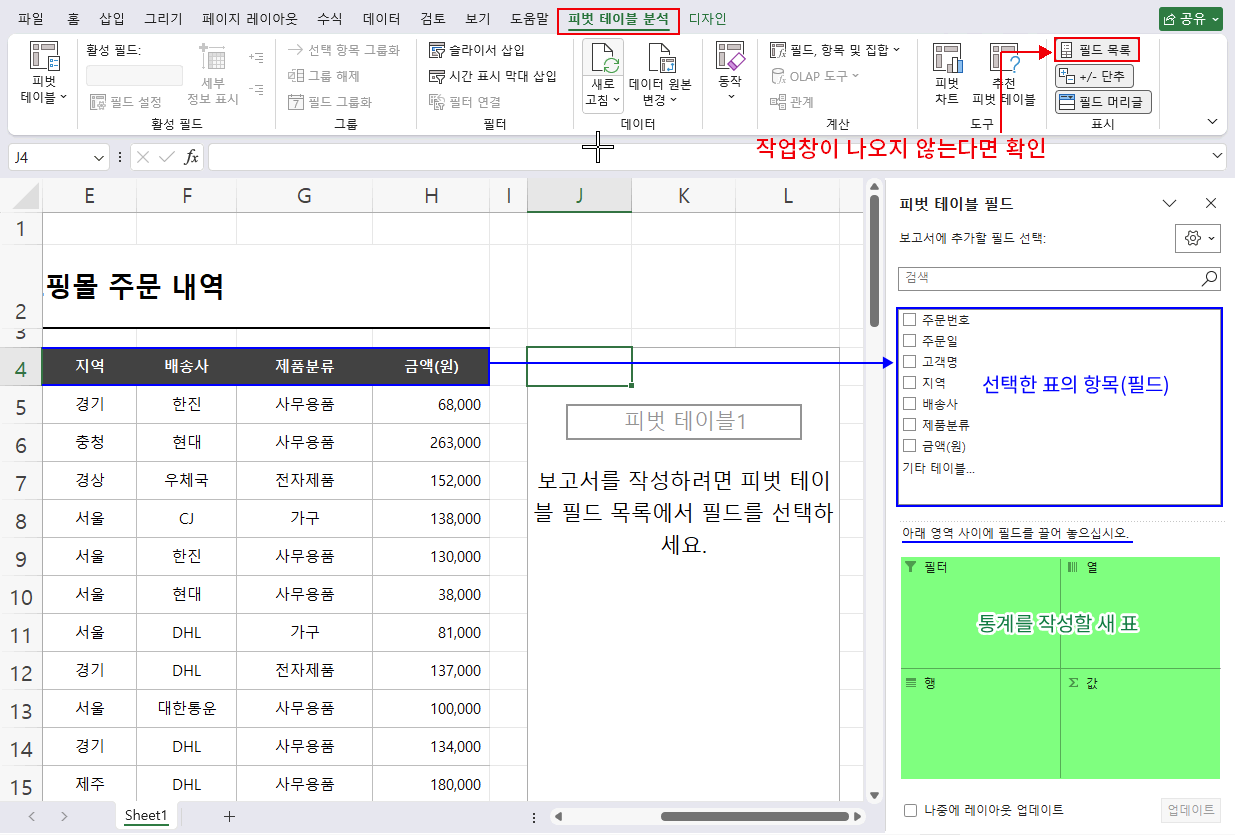The image size is (1235, 835).
Task: Click the +/- 단추 display option
Action: point(1094,75)
